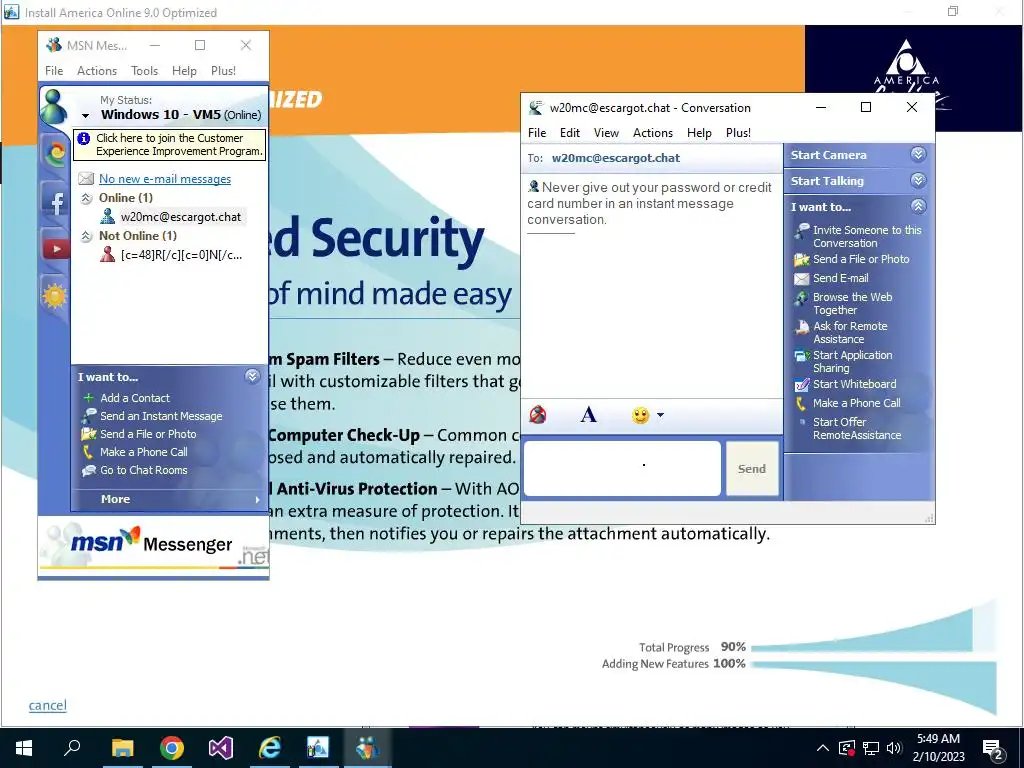
Task: Launch Google Chrome from the taskbar
Action: coord(172,747)
